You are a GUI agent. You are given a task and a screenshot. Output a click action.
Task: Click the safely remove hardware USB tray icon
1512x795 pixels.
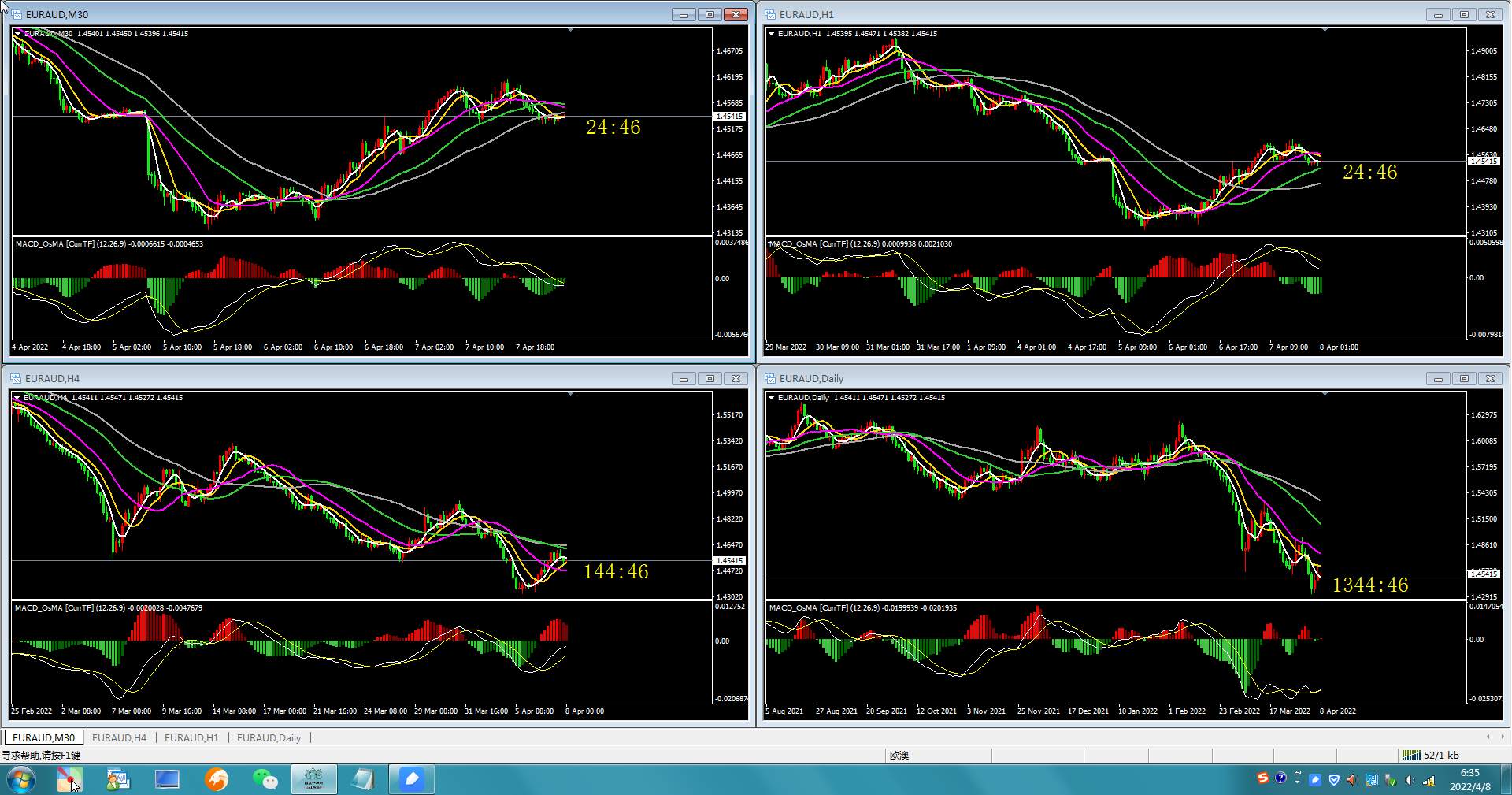(1391, 780)
